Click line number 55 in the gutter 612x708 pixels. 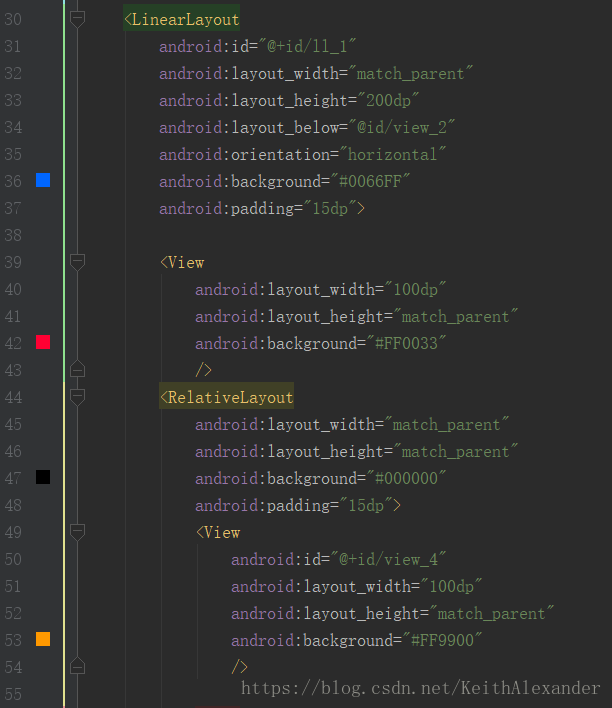click(13, 694)
